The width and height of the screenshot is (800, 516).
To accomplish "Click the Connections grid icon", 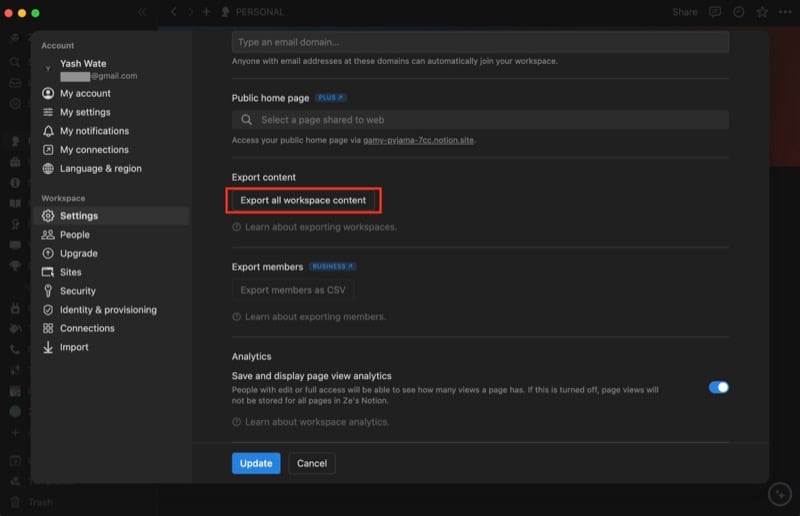I will [48, 329].
